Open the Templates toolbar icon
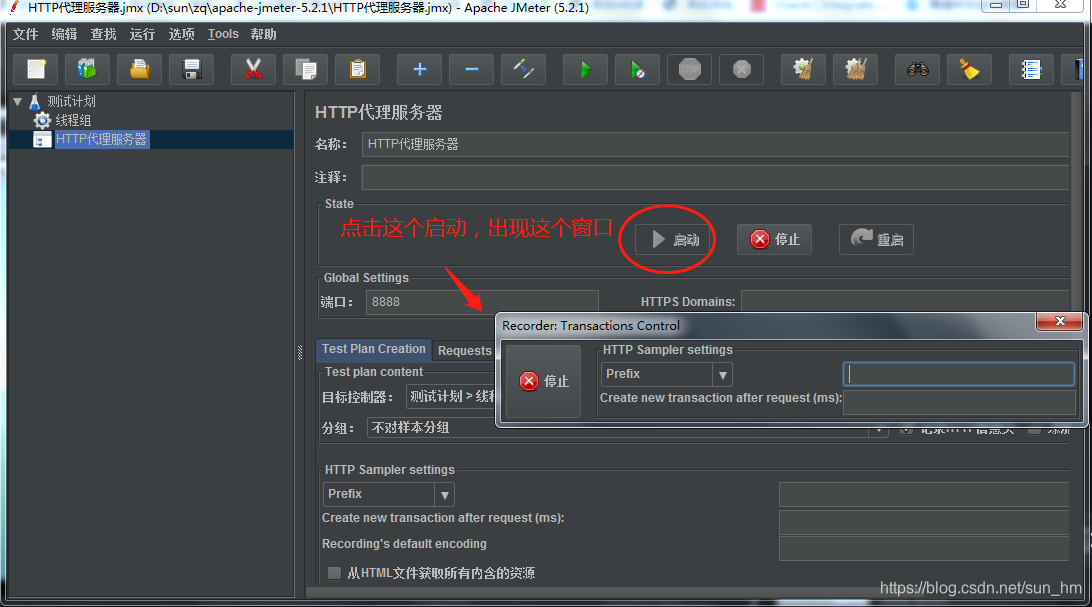Viewport: 1092px width, 607px height. pos(87,69)
